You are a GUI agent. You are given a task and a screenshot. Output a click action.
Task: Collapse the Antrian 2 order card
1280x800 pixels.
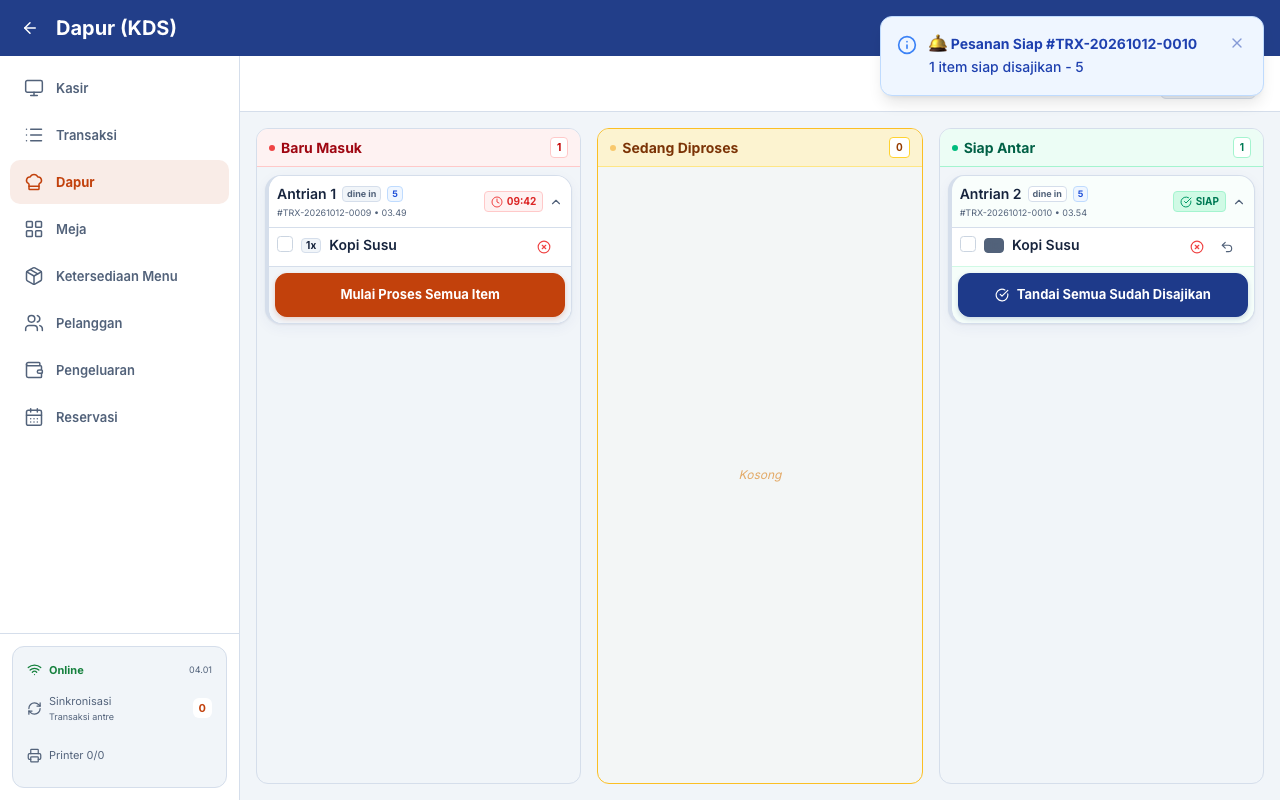[1239, 202]
